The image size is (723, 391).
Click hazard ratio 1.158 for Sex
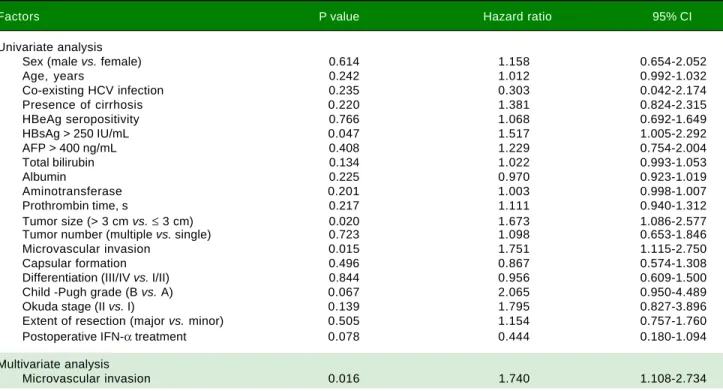[x=514, y=61]
